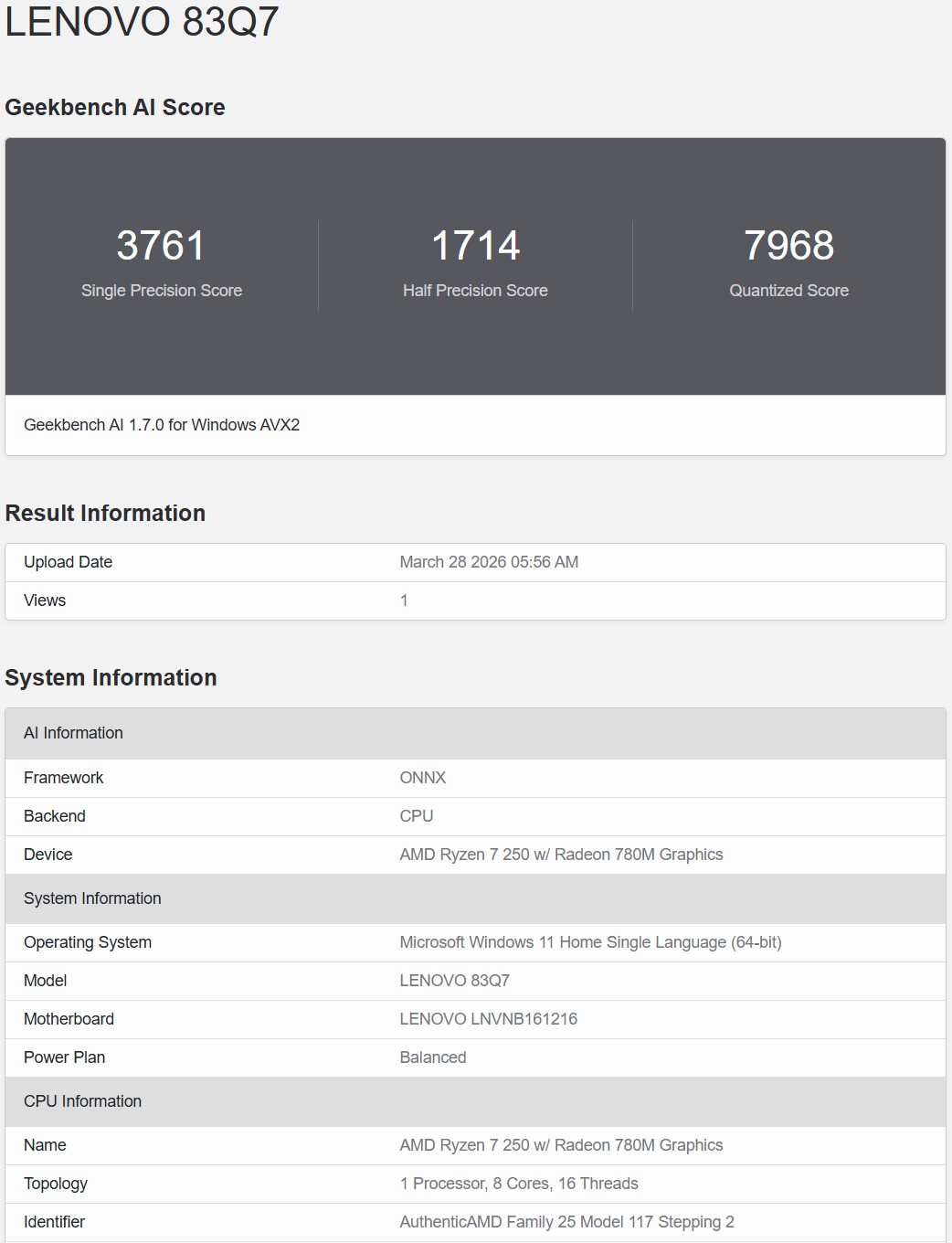Click the Result Information section heading
The image size is (952, 1243).
pos(105,513)
